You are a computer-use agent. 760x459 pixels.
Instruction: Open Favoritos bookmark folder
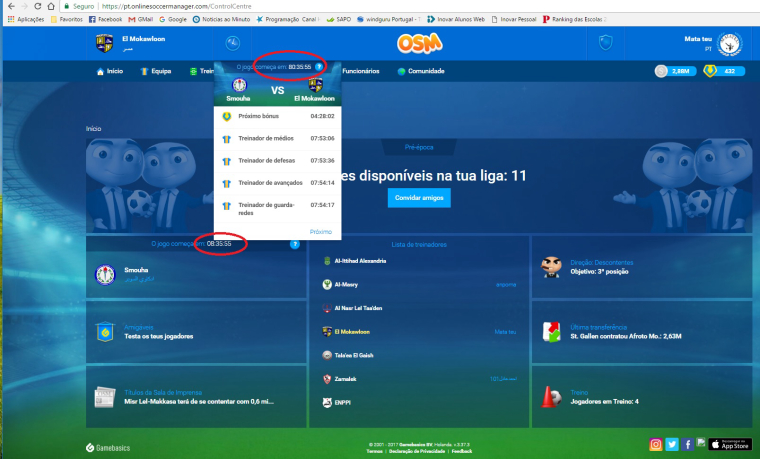click(67, 19)
